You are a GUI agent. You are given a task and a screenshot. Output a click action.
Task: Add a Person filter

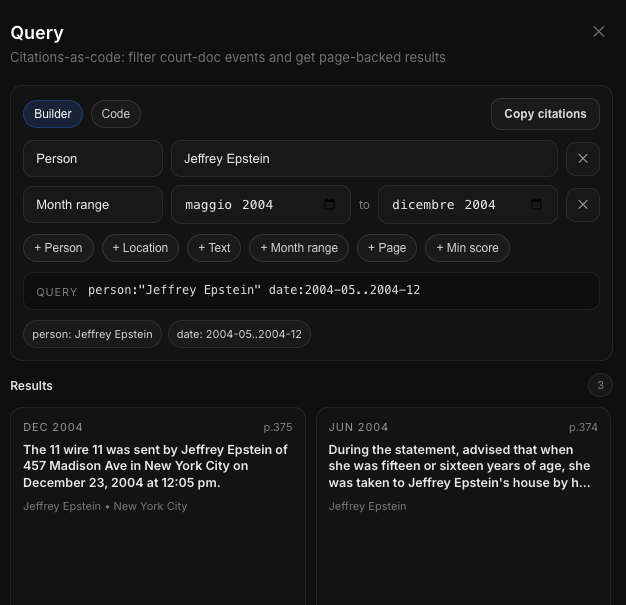point(58,248)
